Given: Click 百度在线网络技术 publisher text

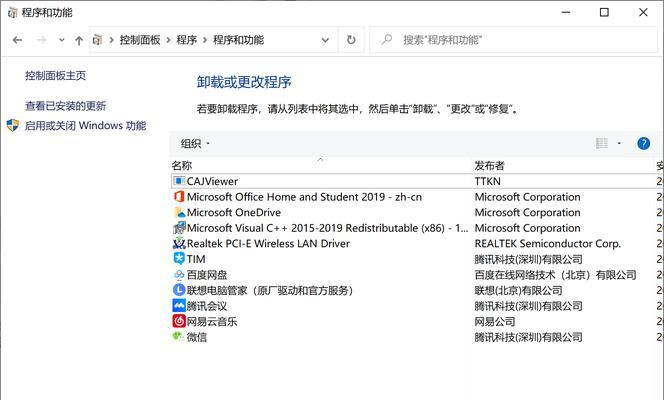Looking at the screenshot, I should tap(556, 275).
